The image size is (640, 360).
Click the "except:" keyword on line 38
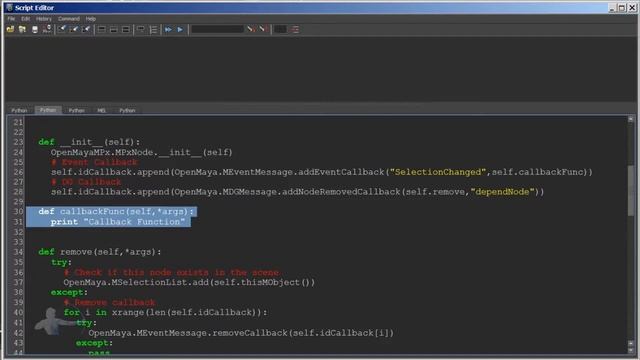tap(69, 293)
